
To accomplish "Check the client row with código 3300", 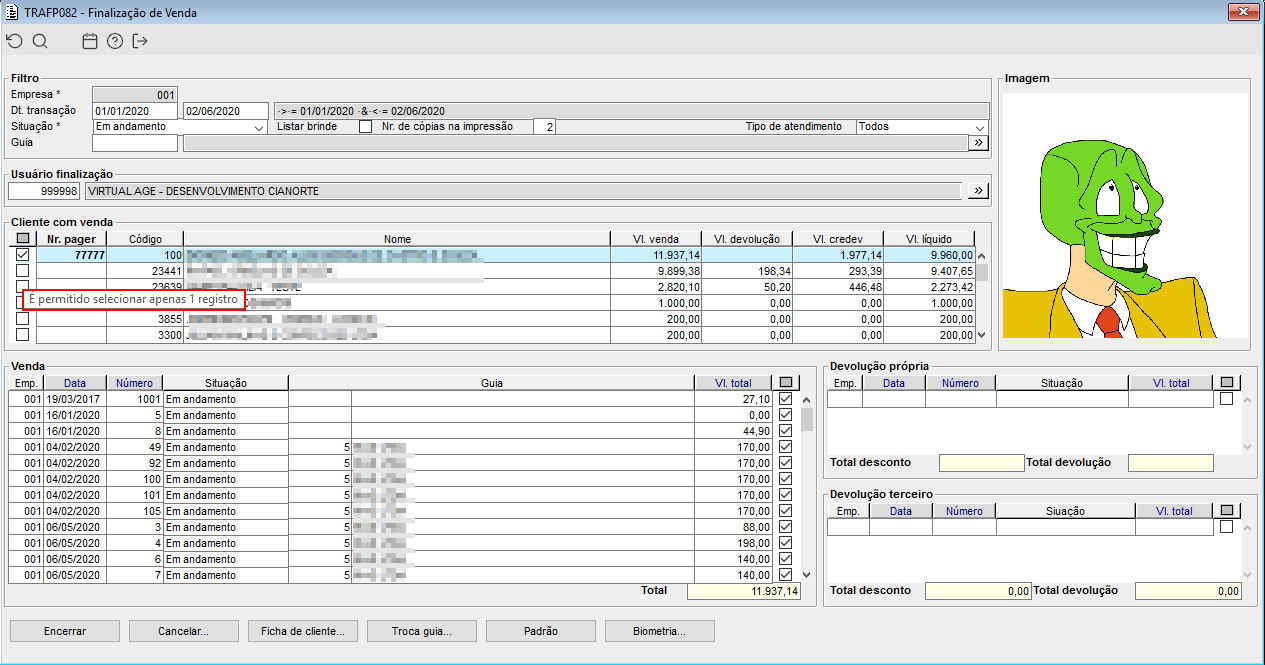I will (x=23, y=335).
